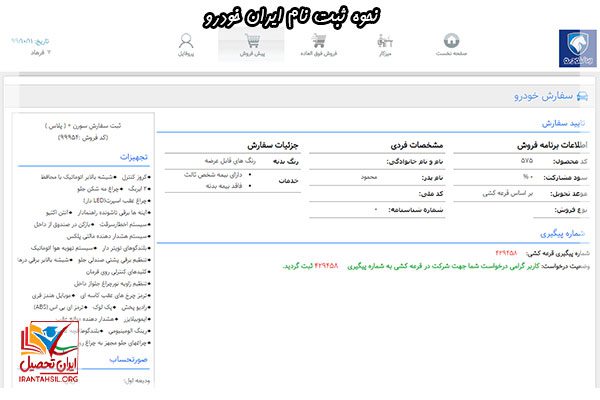Click the نام پدر value محمود
Viewport: 600px width, 400px height.
369,177
